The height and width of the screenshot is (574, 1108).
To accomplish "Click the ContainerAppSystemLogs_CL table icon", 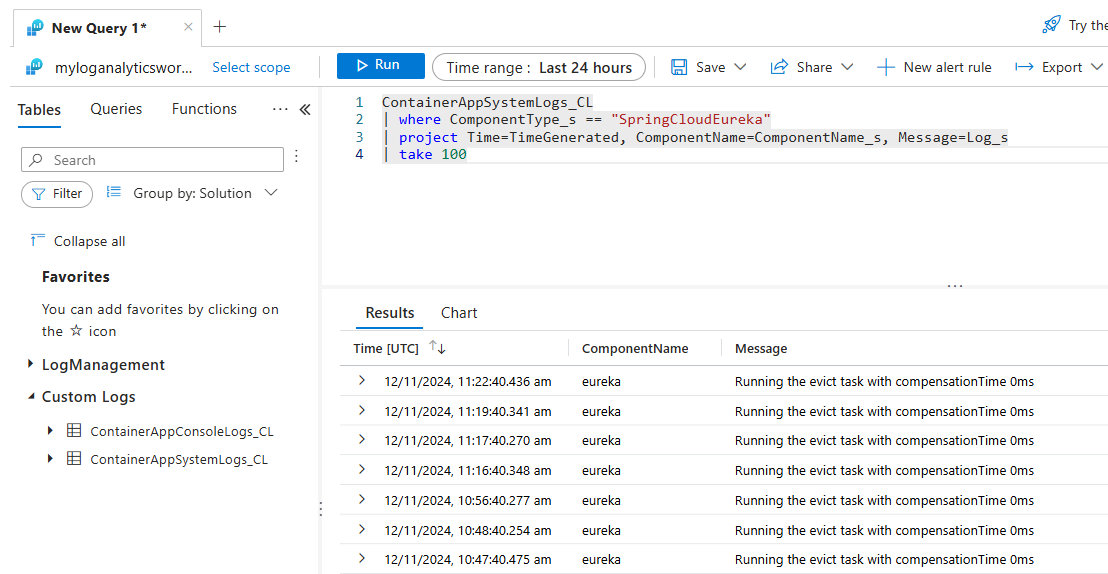I will 73,458.
